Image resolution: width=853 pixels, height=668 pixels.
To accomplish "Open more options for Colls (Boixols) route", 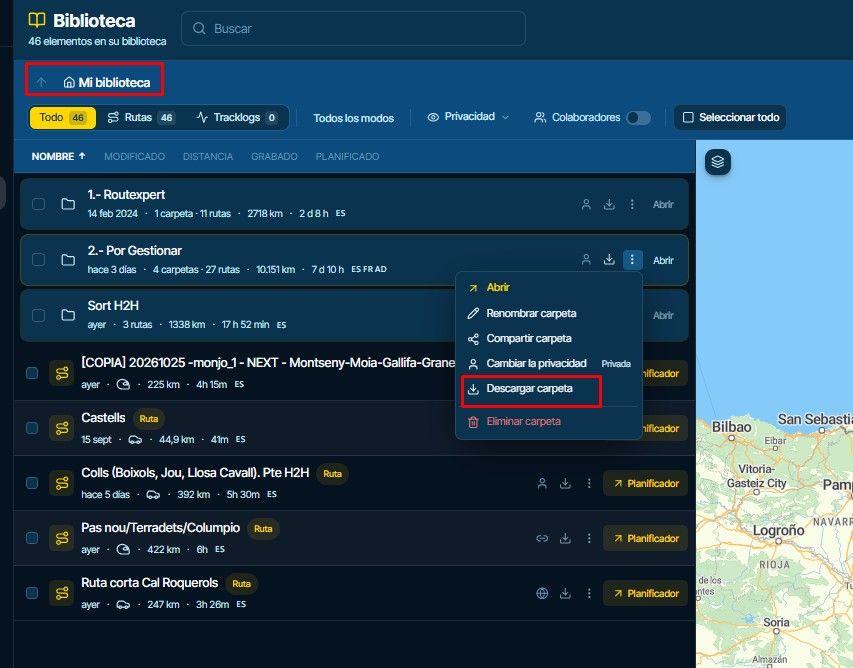I will tap(589, 483).
